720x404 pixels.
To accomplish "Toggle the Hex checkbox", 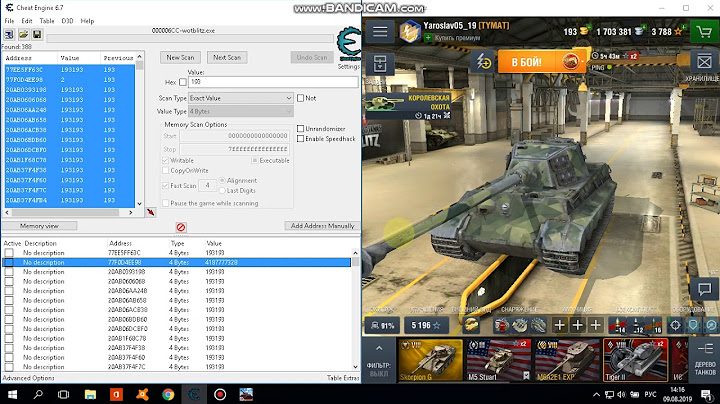I will [182, 82].
